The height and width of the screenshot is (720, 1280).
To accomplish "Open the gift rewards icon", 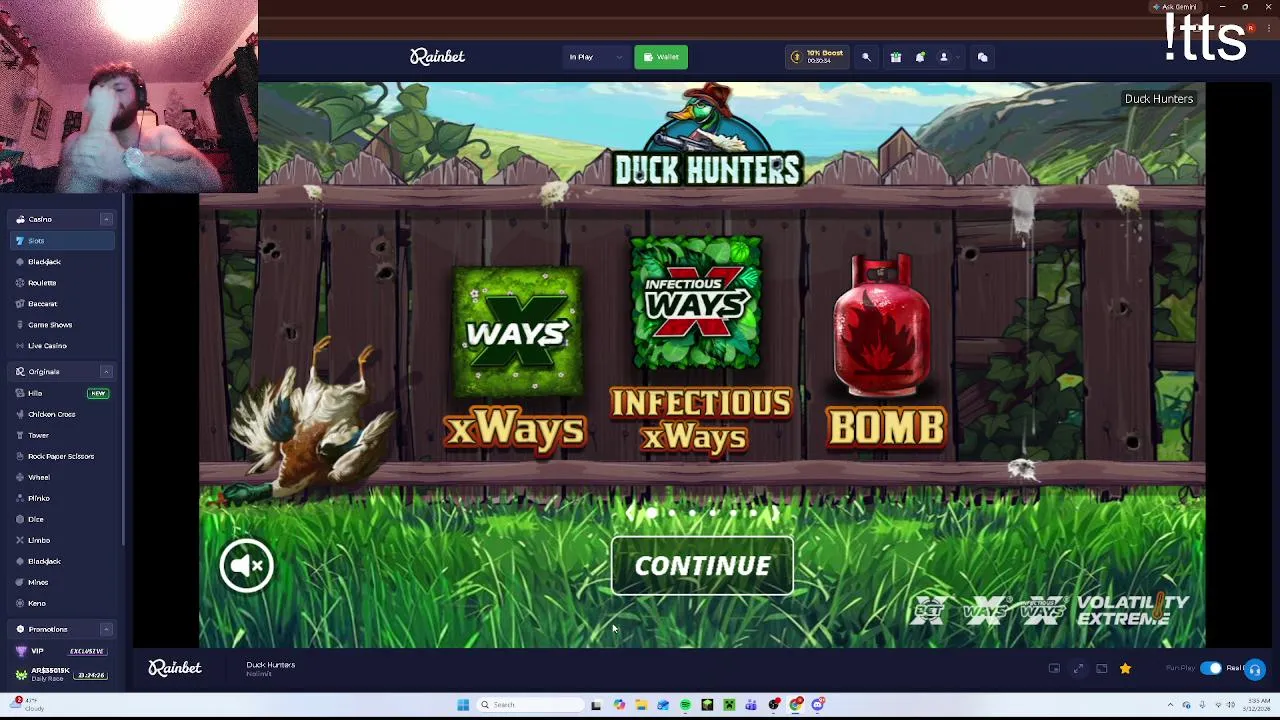I will [x=896, y=57].
